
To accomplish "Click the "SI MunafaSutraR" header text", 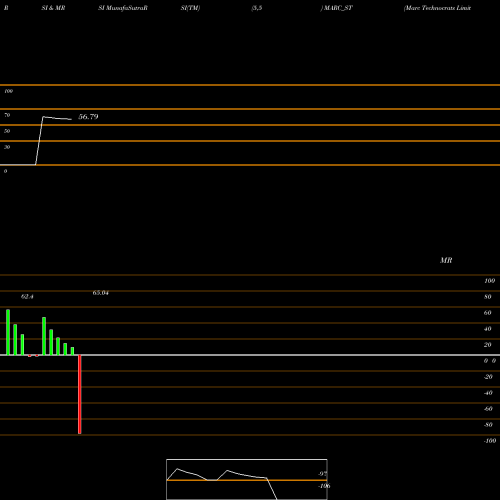I will coord(123,8).
